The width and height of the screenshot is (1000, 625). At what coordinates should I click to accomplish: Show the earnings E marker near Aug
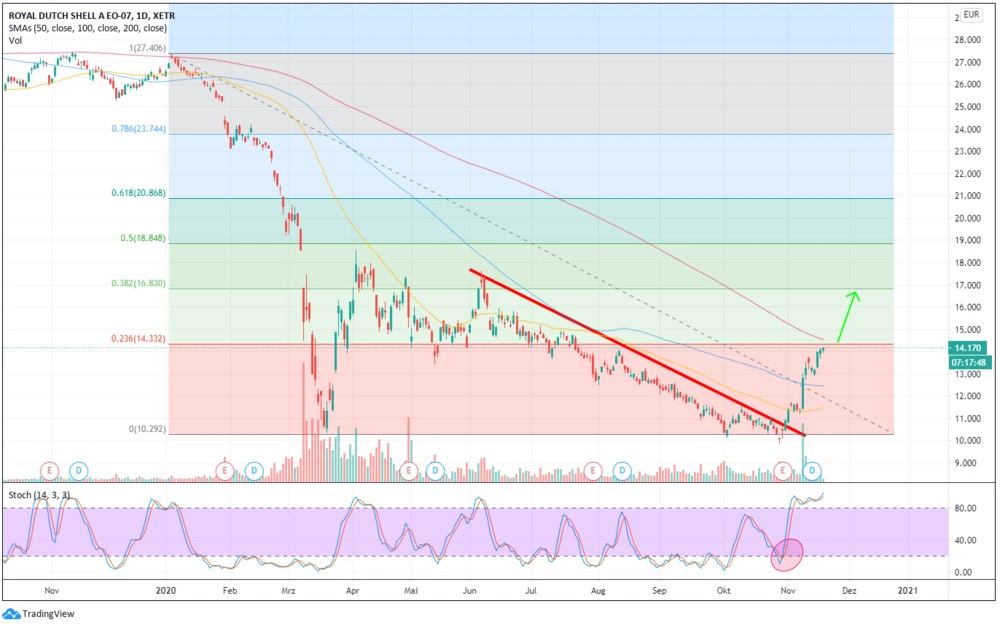pos(593,471)
